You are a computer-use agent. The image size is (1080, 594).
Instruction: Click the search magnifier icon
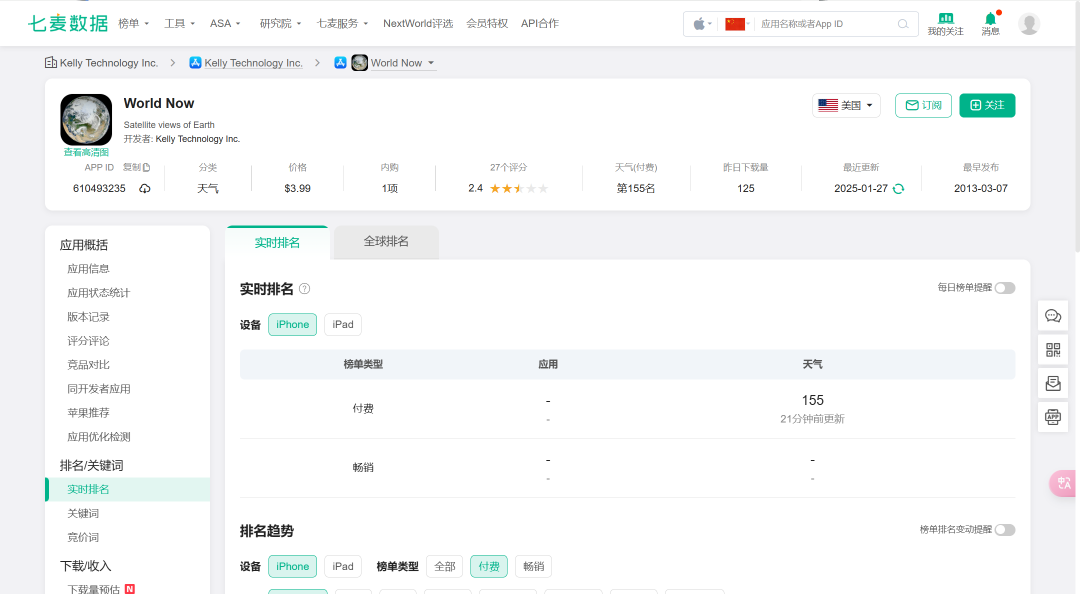click(x=903, y=24)
